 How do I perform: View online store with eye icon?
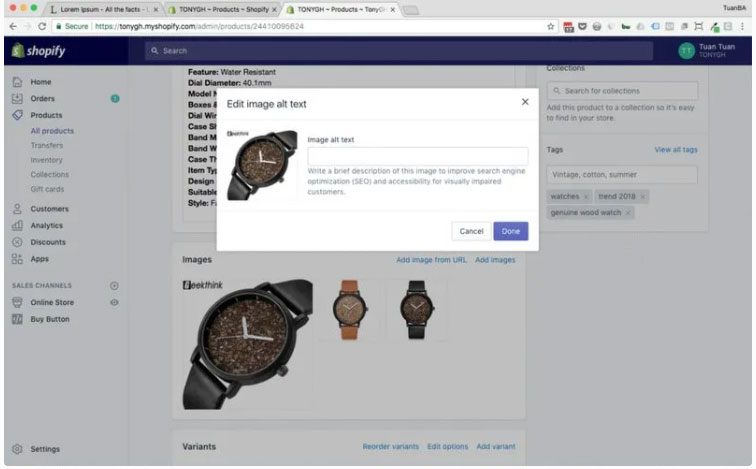pos(114,302)
